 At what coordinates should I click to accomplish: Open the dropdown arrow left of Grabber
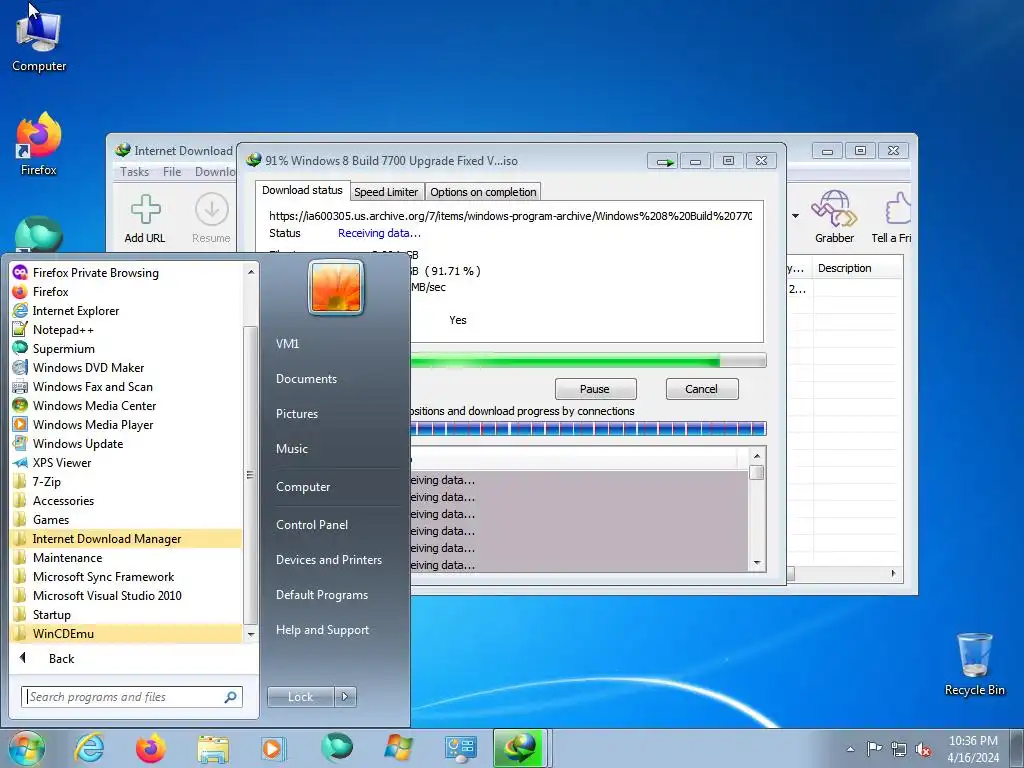coord(795,216)
